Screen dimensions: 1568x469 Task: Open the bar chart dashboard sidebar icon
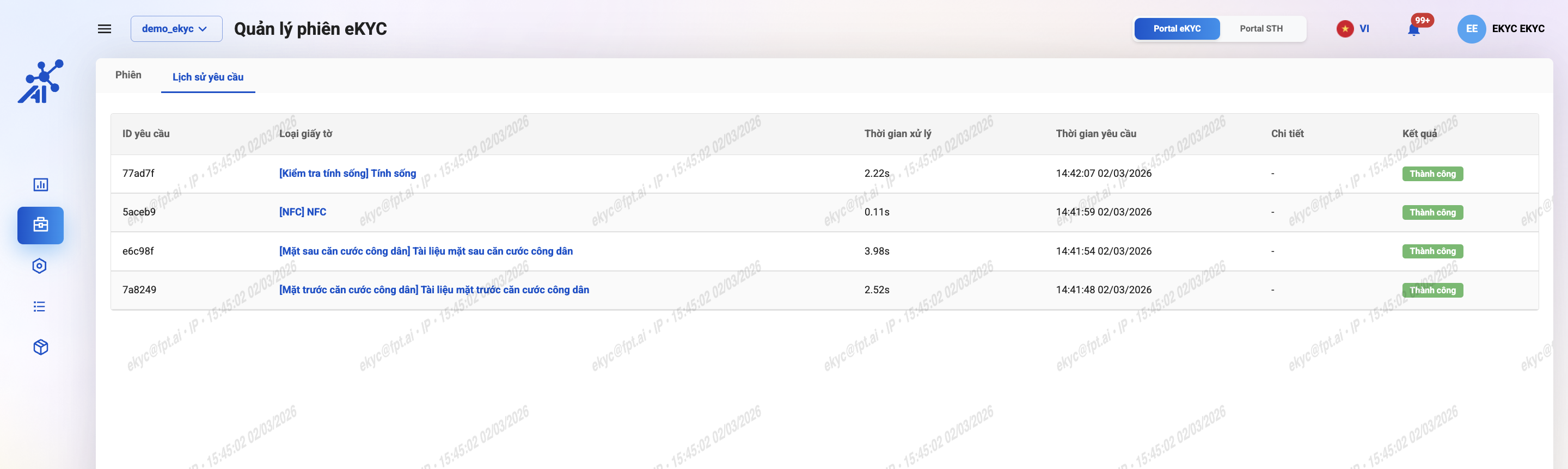[x=41, y=184]
